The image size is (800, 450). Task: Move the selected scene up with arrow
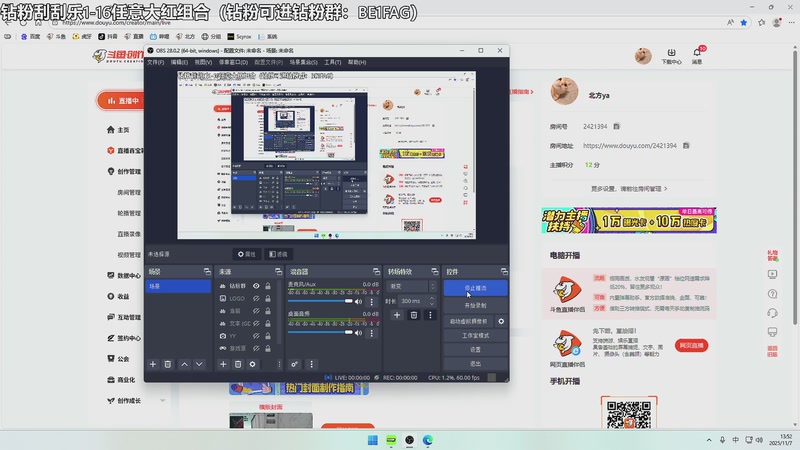pos(184,364)
